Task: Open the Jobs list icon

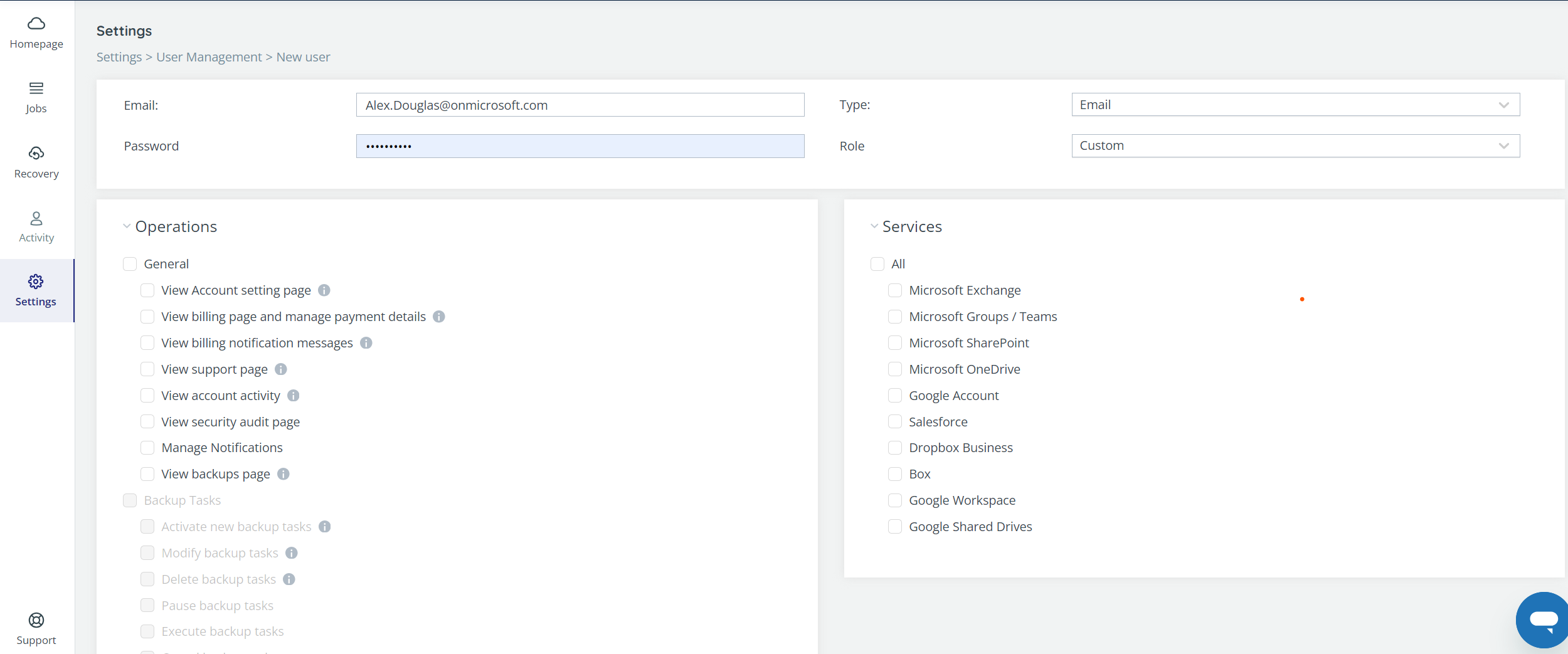Action: (x=36, y=88)
